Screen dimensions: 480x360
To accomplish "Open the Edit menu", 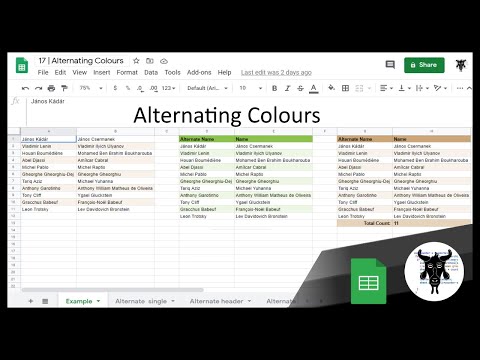I will pos(60,72).
